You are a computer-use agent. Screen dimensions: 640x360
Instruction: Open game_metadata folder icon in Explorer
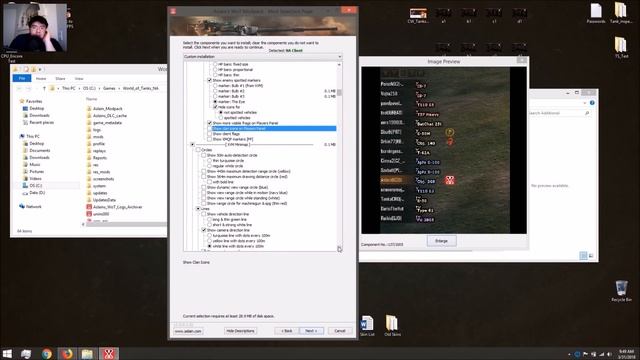pos(89,122)
